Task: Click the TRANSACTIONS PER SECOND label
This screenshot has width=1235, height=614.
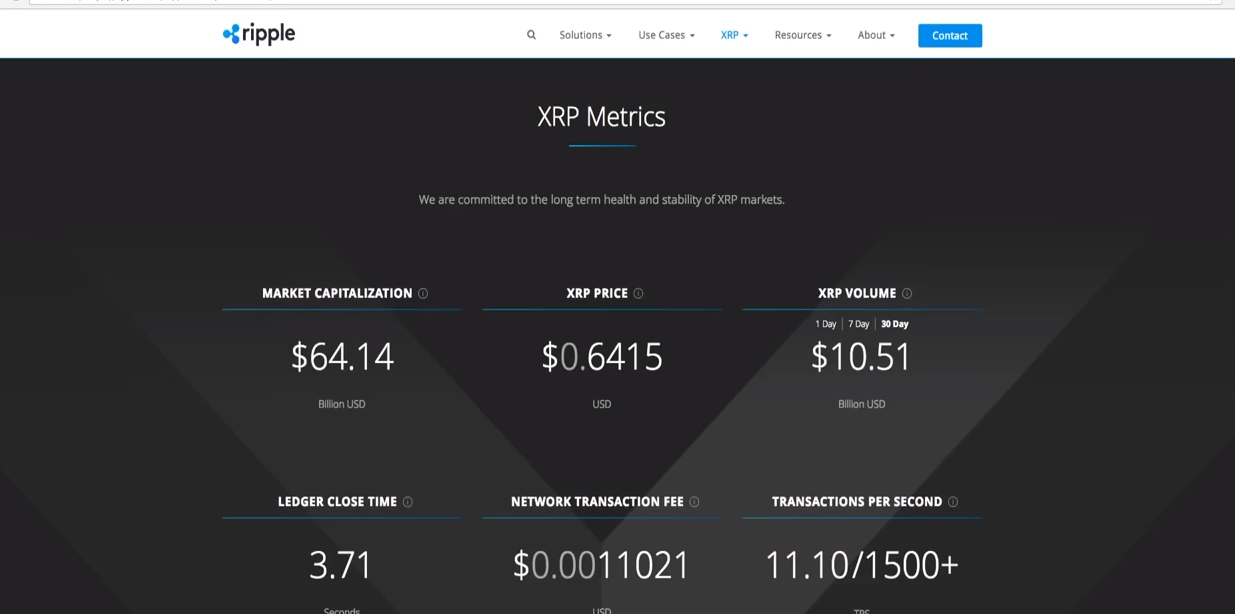Action: 857,502
